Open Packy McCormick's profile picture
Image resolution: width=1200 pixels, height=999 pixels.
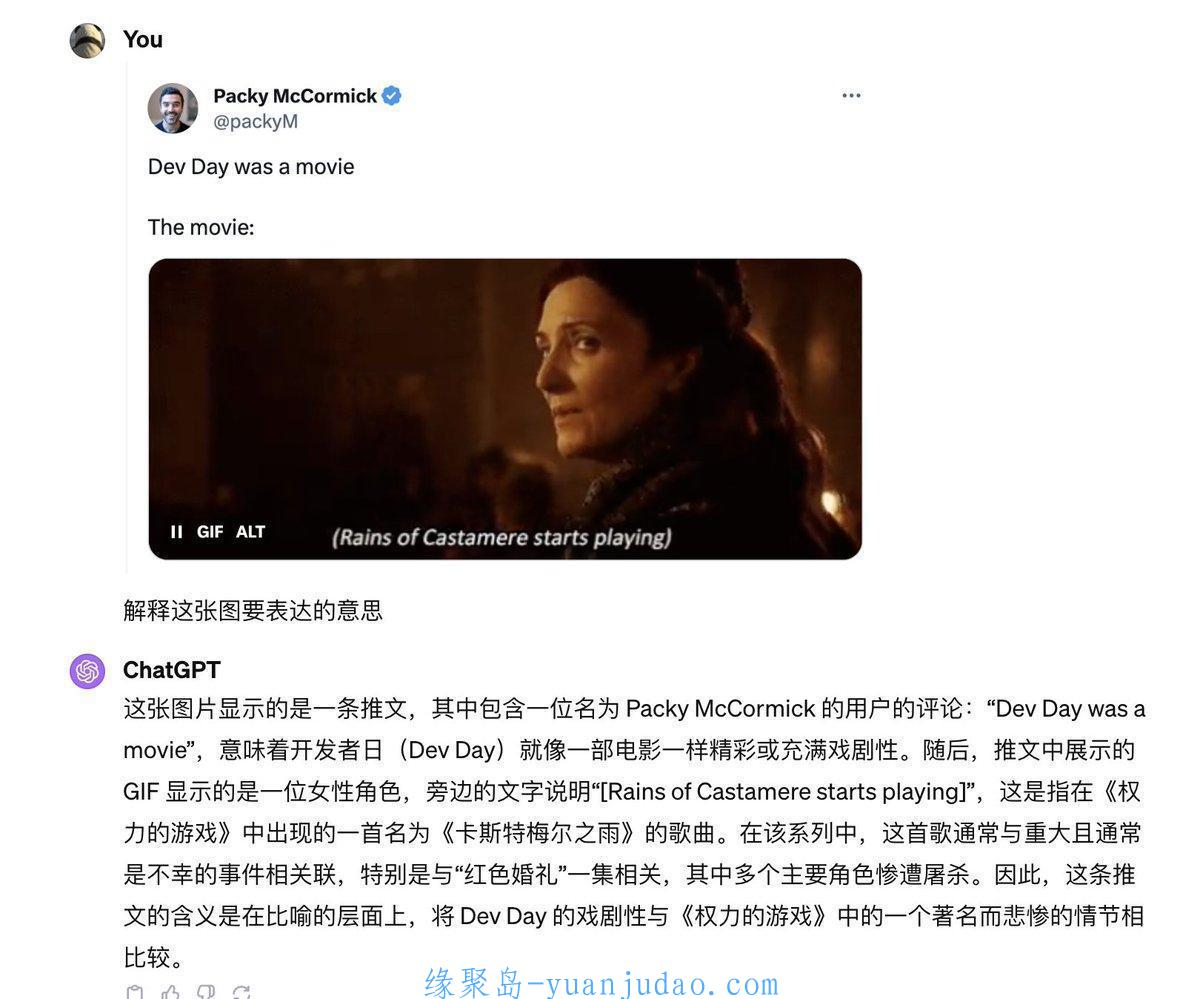(173, 108)
